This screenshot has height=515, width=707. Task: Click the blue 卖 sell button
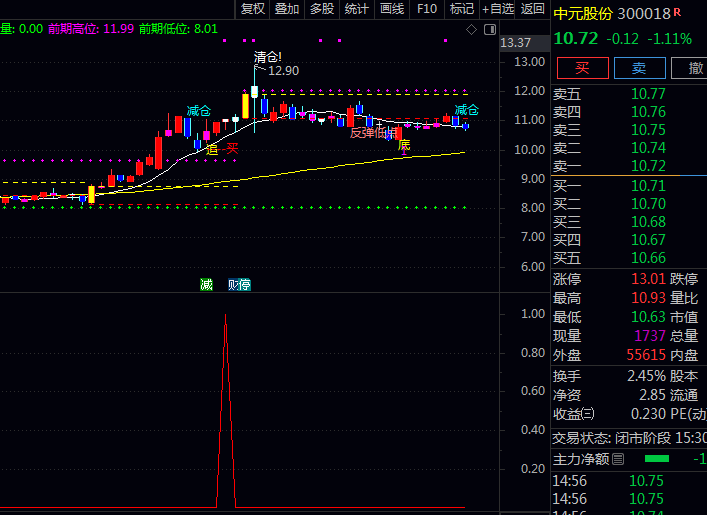point(639,68)
